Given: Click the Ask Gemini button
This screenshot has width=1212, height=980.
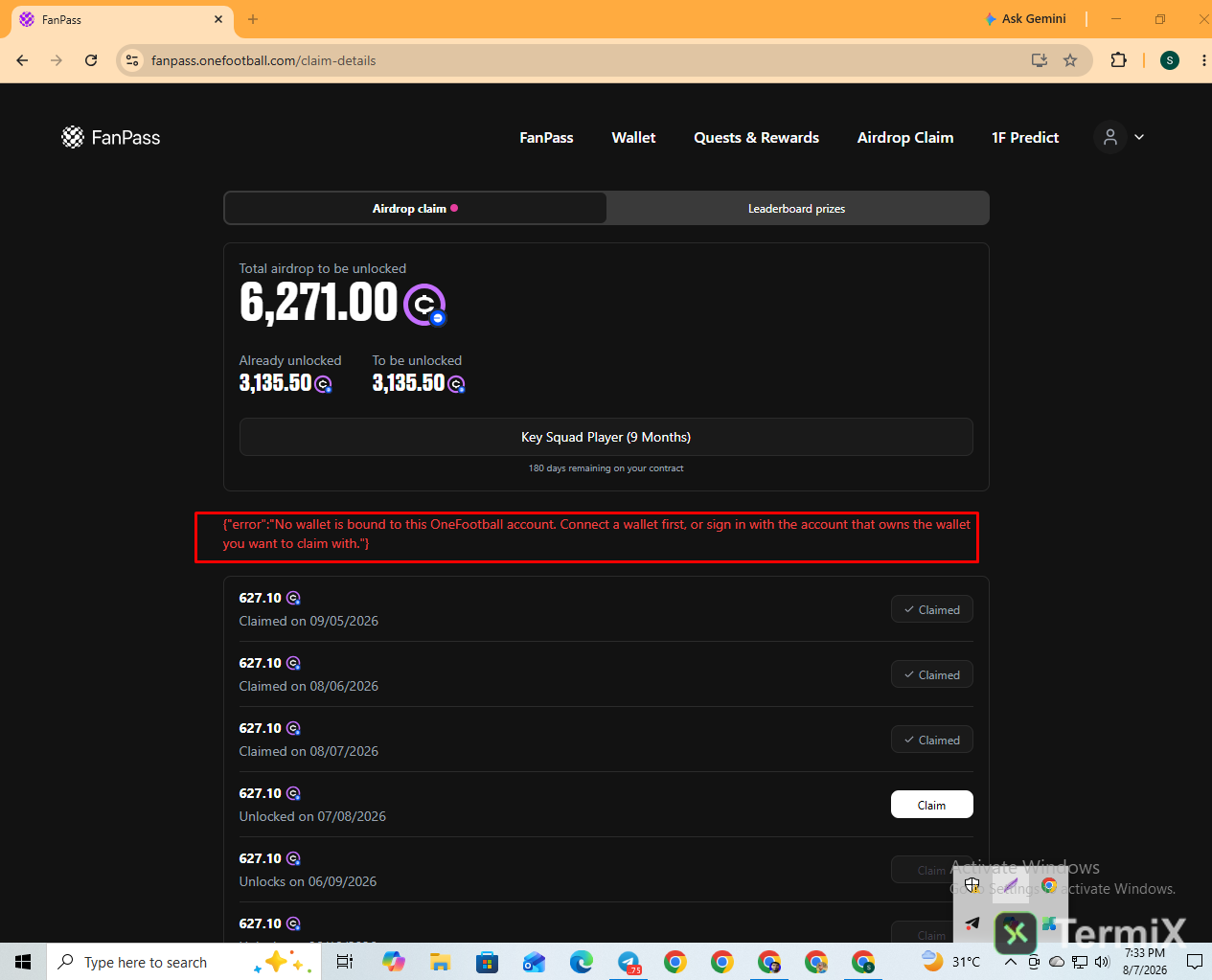Looking at the screenshot, I should (1025, 19).
